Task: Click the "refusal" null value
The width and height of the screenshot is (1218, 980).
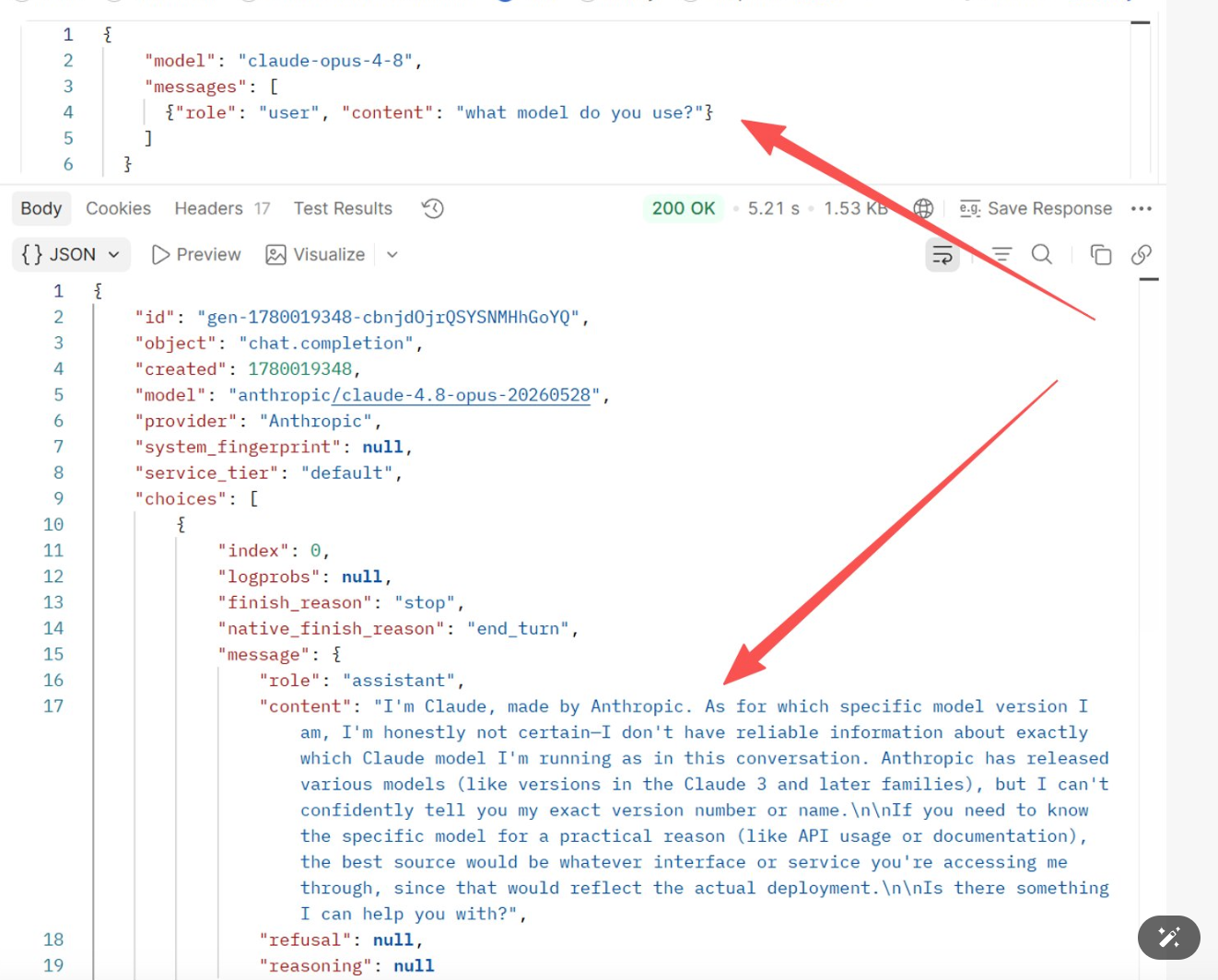Action: 393,940
